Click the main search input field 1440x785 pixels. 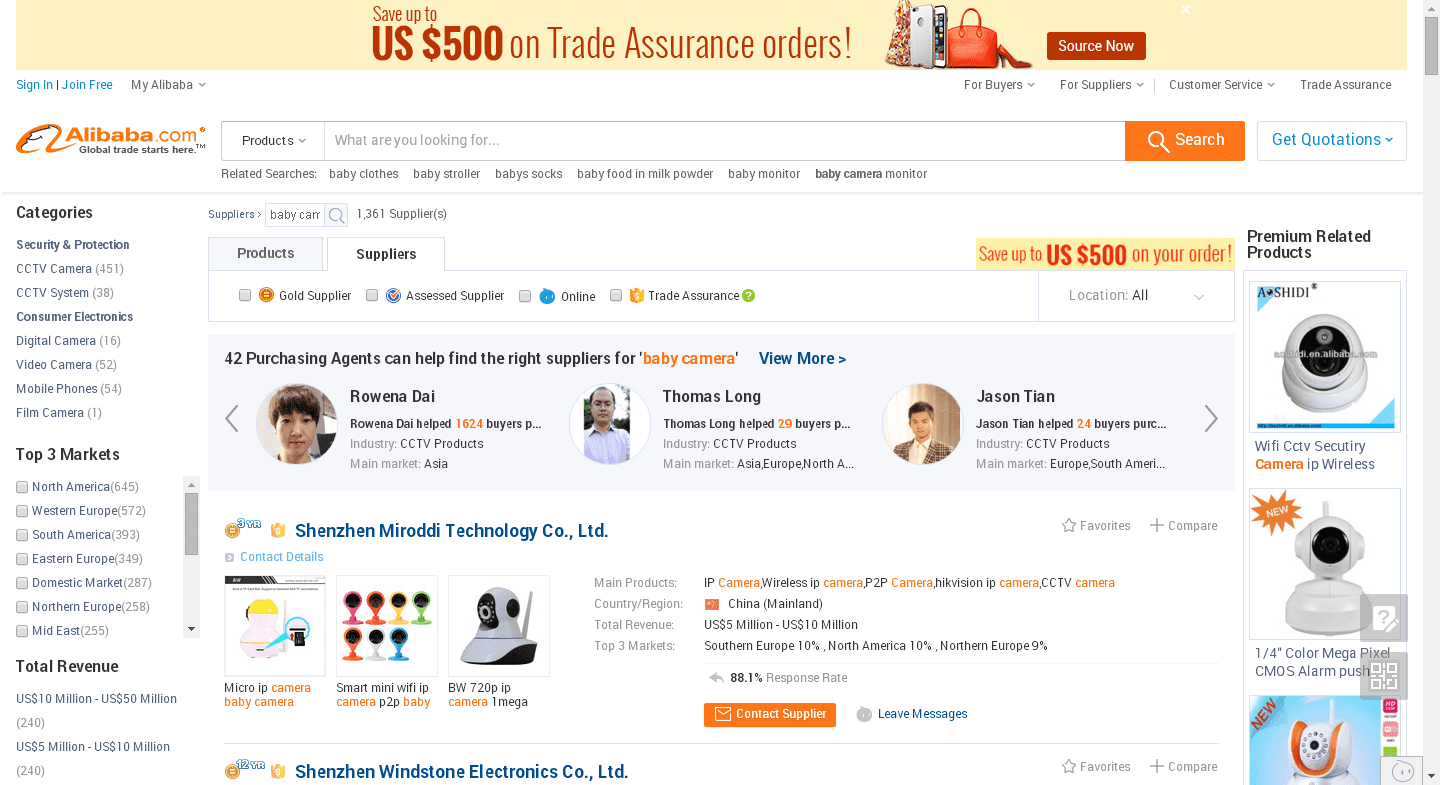click(725, 141)
